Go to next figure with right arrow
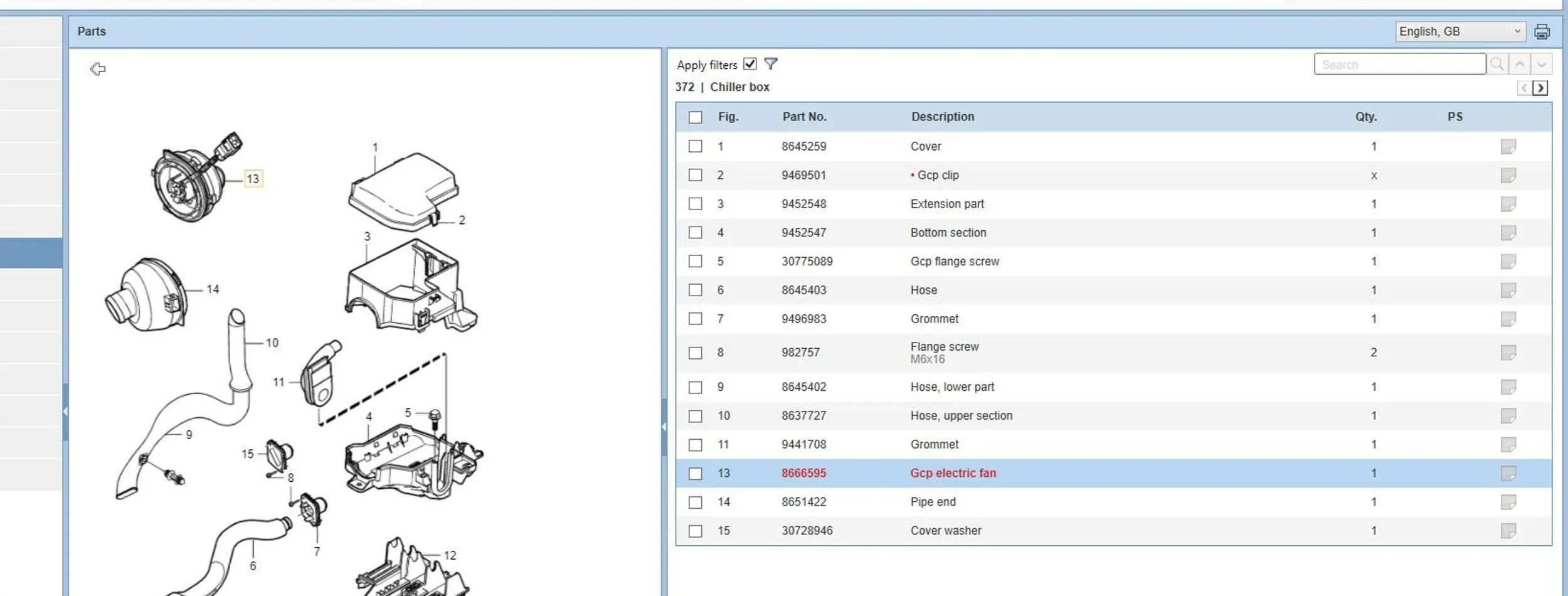This screenshot has height=596, width=1568. point(1540,88)
